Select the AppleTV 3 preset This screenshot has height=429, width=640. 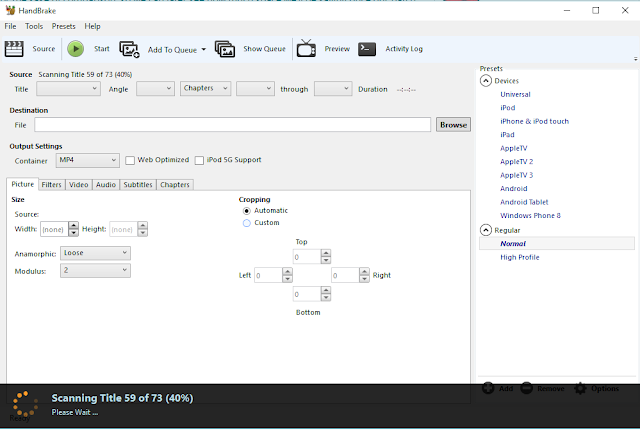pyautogui.click(x=516, y=175)
